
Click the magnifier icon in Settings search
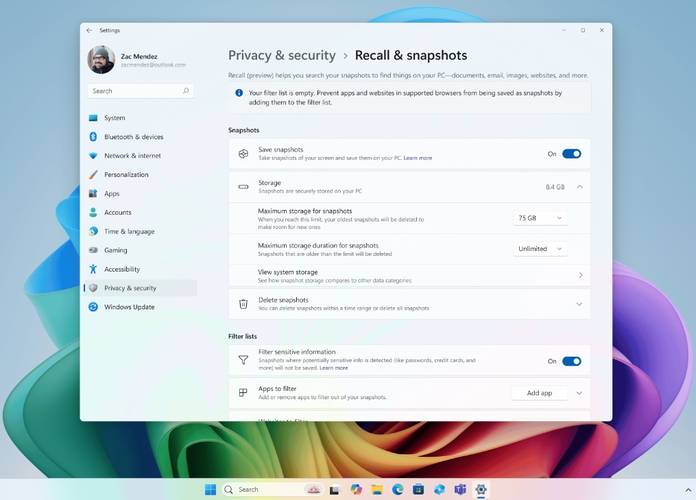coord(186,91)
